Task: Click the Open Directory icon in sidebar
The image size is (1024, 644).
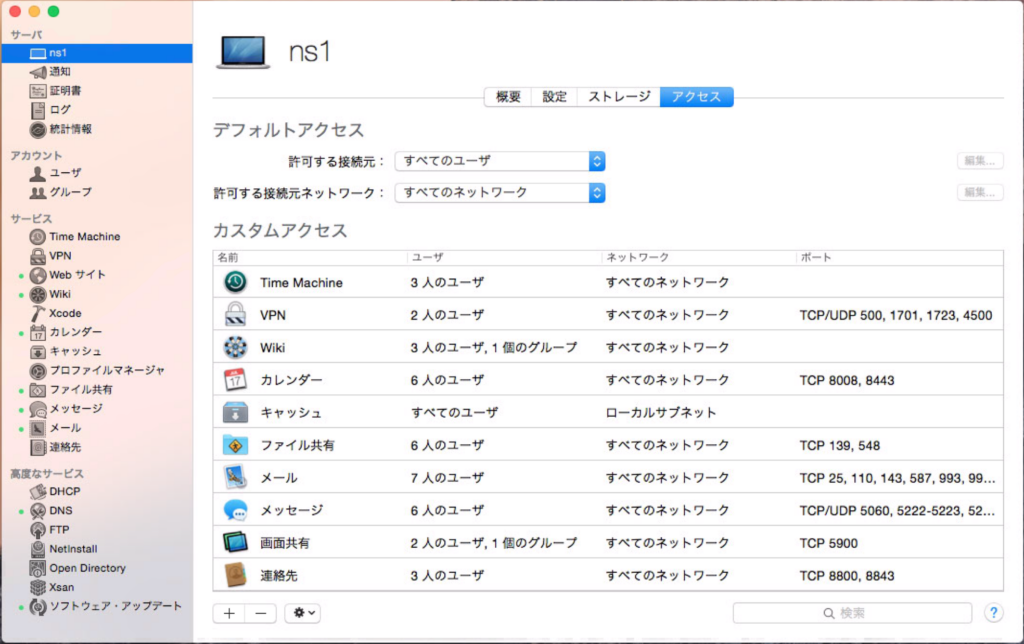Action: coord(38,568)
